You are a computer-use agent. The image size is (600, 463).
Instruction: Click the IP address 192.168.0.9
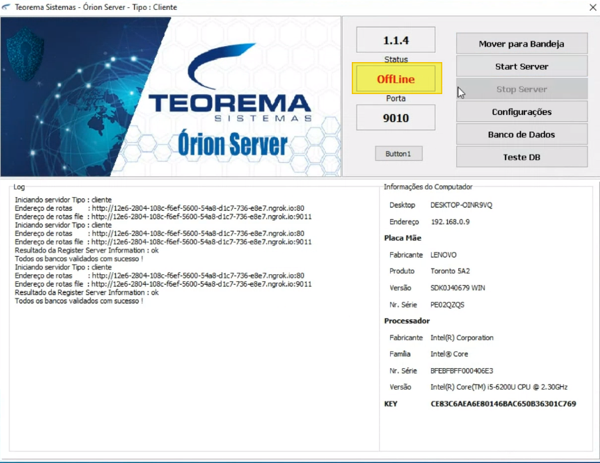(450, 222)
